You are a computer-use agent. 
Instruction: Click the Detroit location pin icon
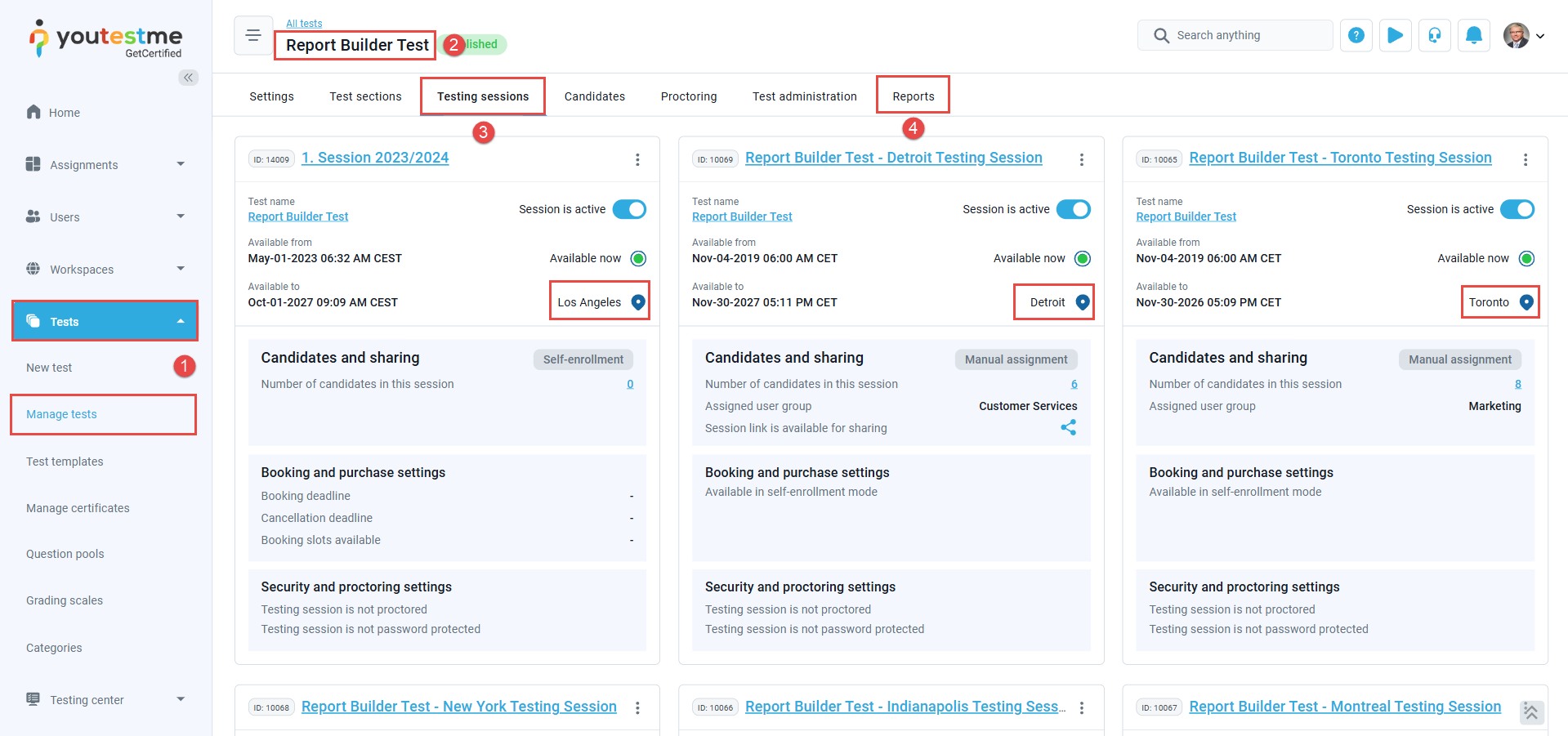[x=1083, y=302]
